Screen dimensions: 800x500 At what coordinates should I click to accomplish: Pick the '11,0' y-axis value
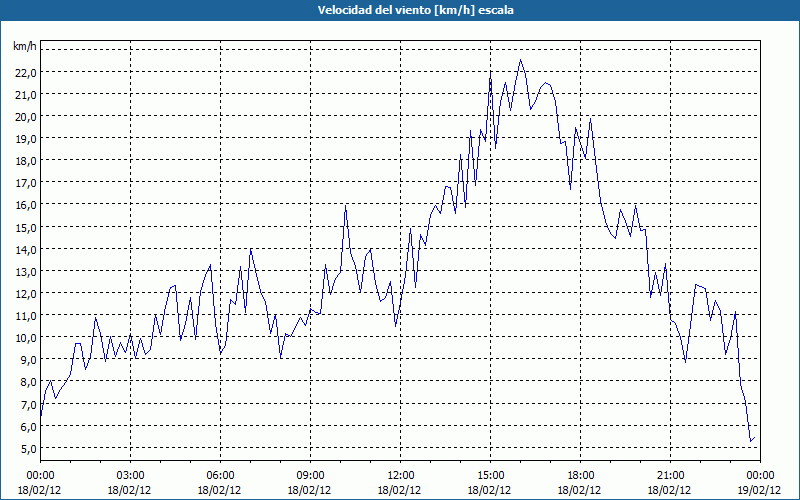tap(26, 316)
